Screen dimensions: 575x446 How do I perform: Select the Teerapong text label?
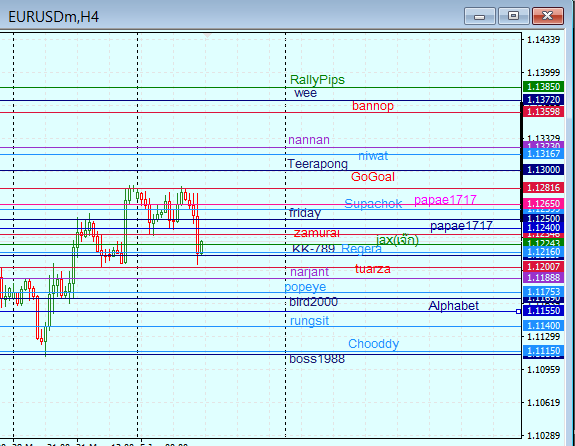click(318, 164)
